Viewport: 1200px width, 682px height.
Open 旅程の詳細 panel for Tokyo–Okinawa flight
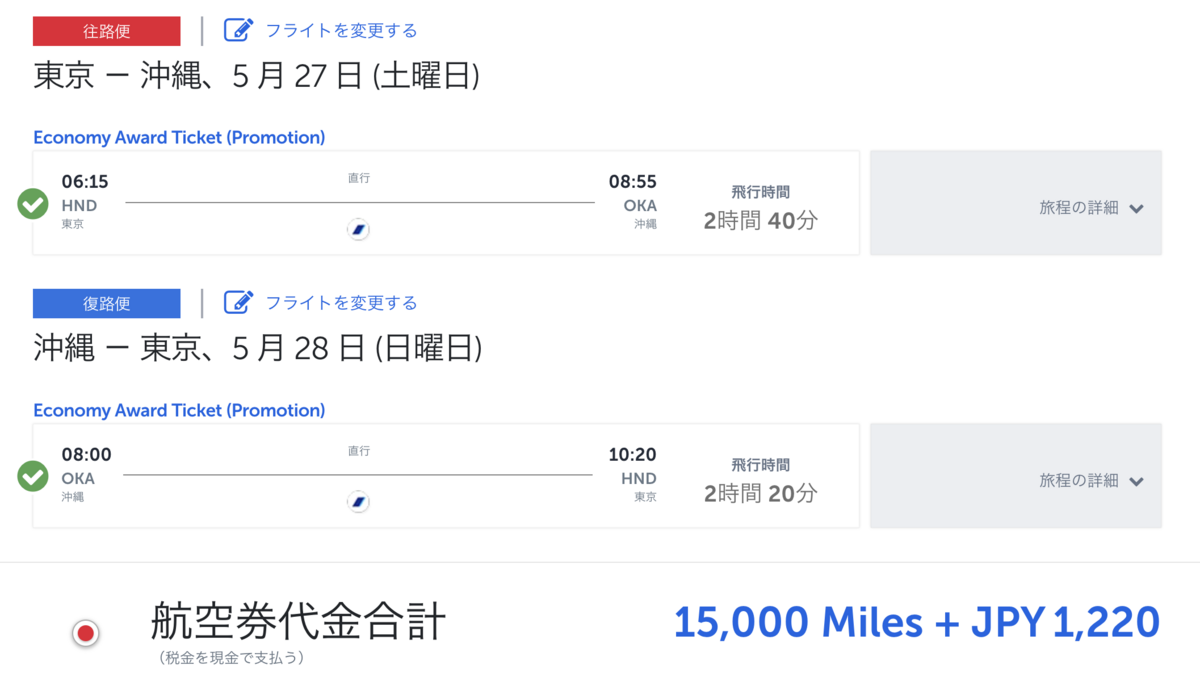point(1016,203)
